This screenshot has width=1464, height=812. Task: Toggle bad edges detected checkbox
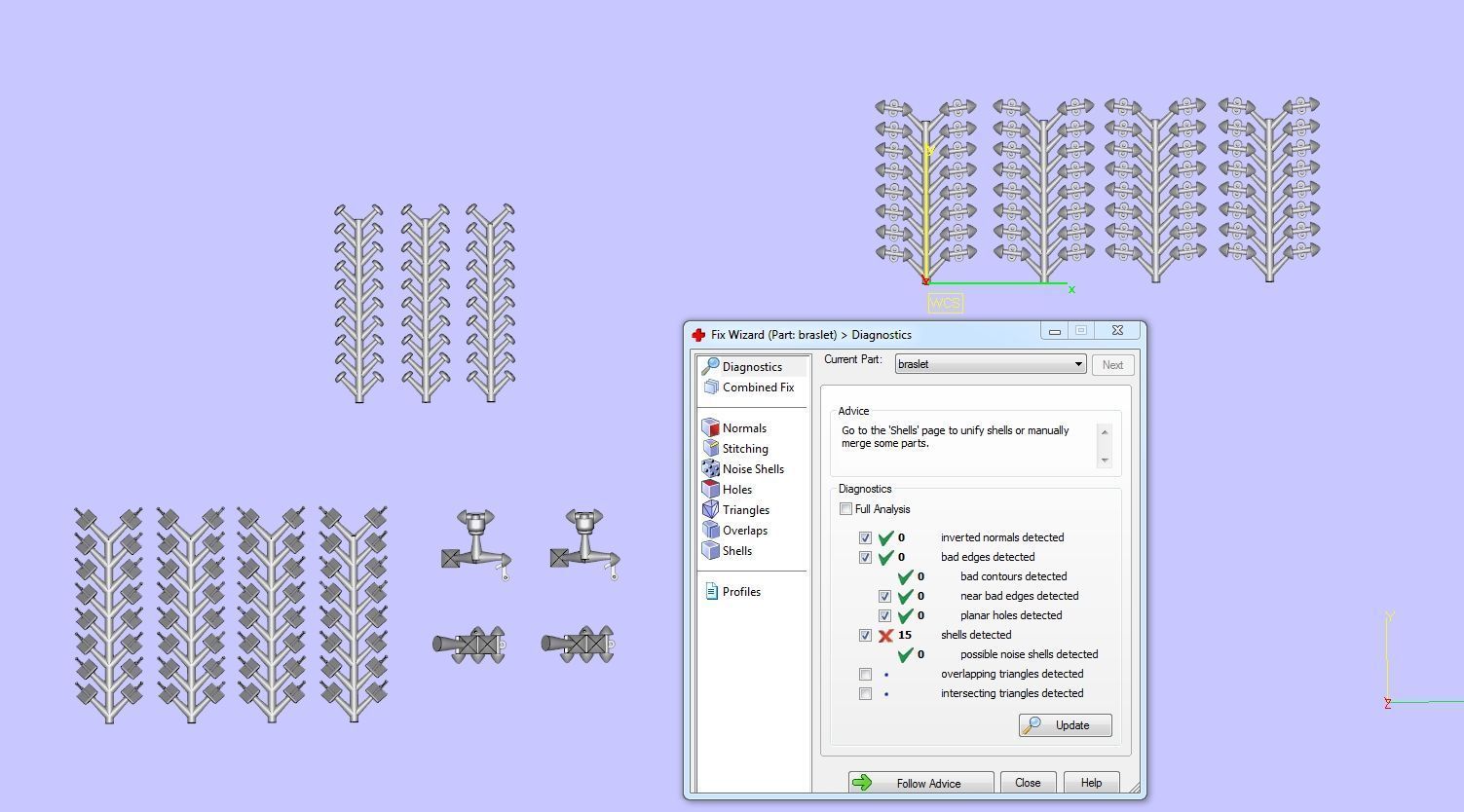coord(865,557)
